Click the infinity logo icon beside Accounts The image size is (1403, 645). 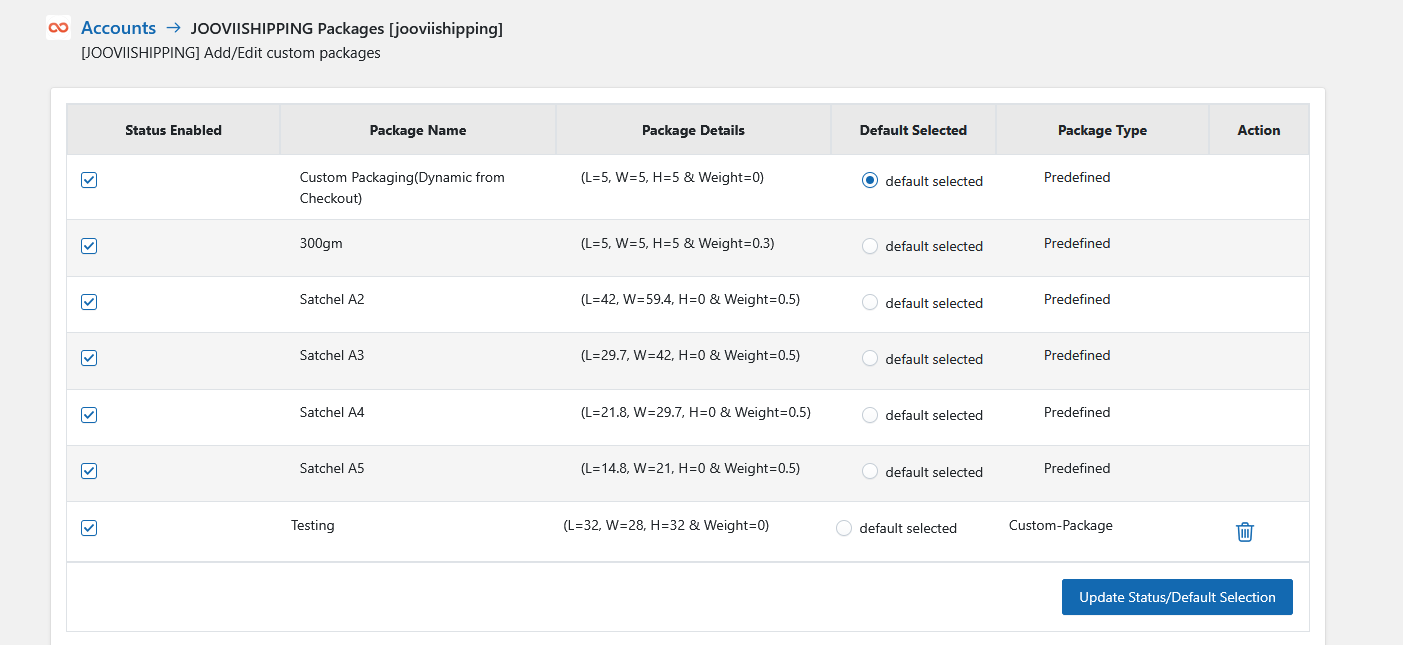(58, 28)
